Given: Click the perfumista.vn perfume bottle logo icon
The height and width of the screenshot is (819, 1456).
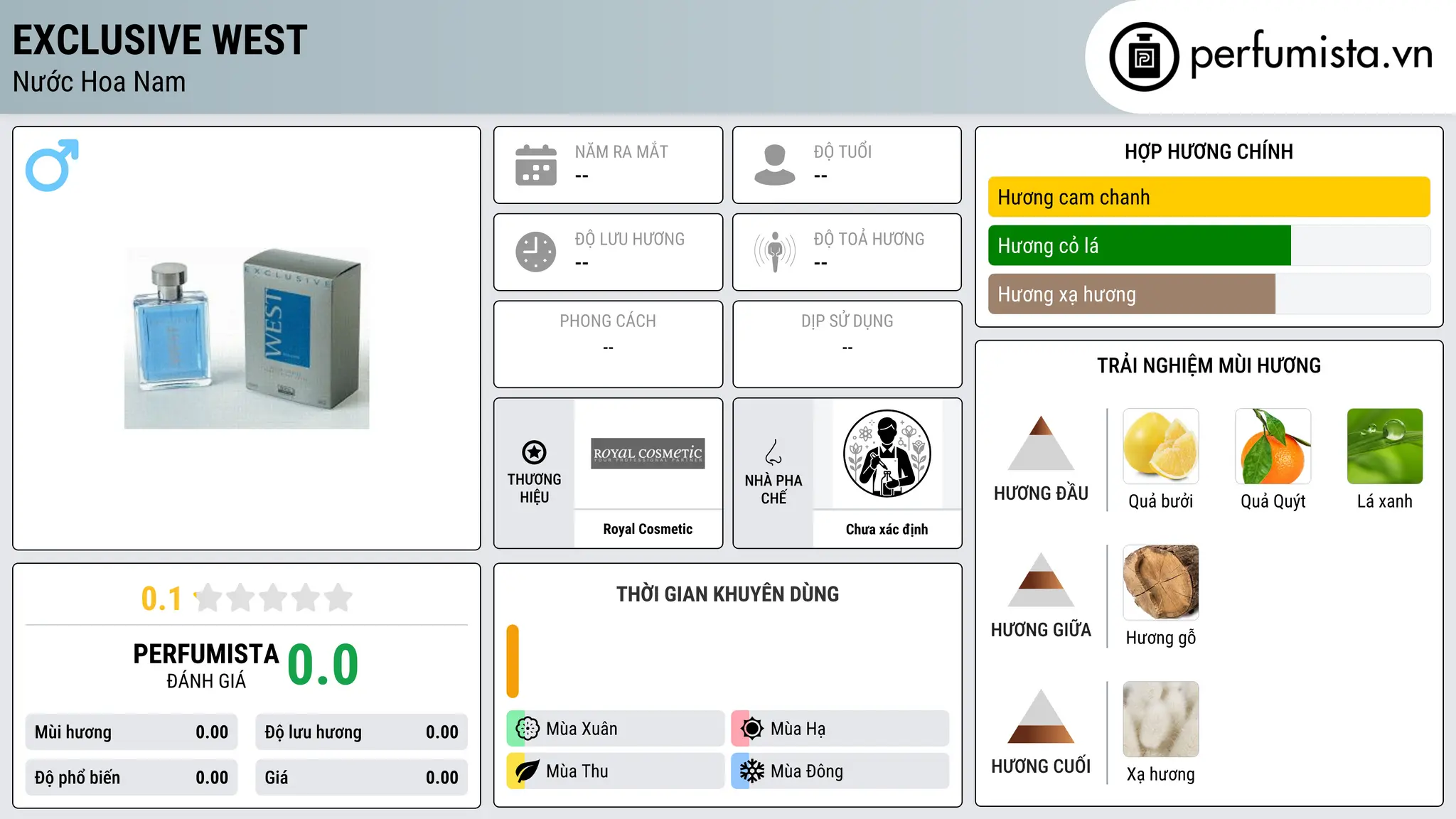Looking at the screenshot, I should [1144, 57].
